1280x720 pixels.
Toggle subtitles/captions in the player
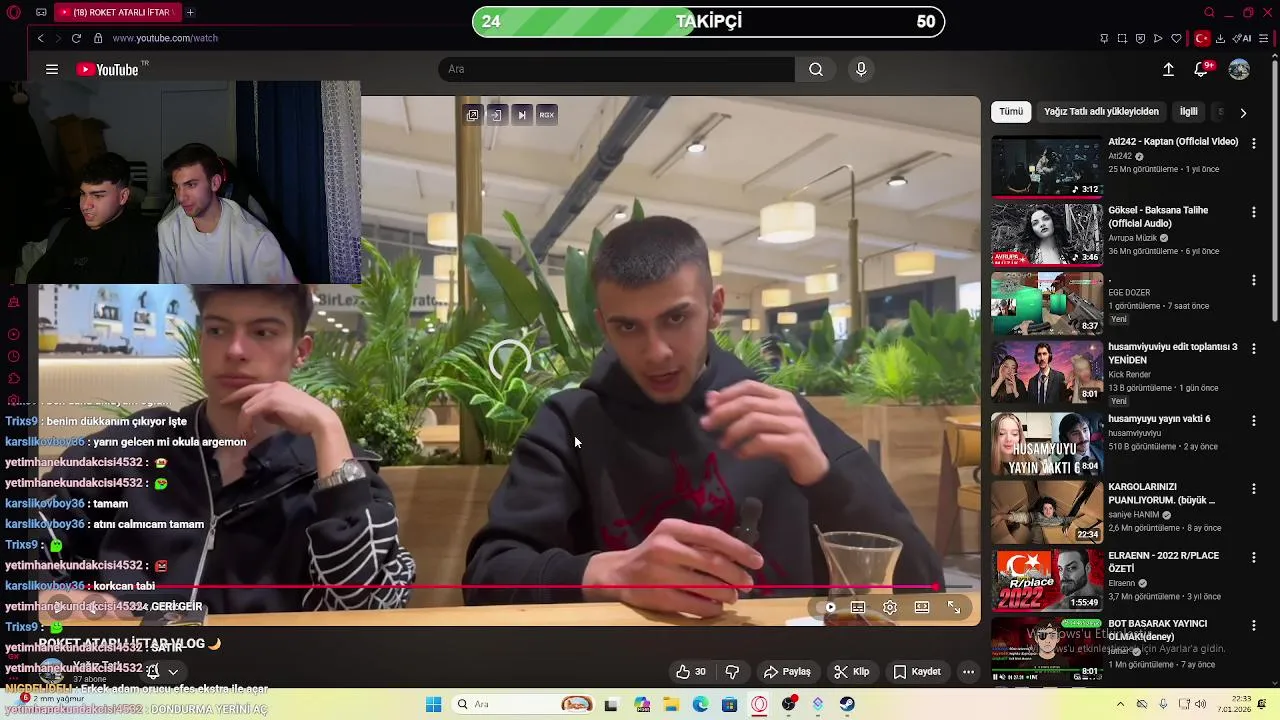(858, 607)
